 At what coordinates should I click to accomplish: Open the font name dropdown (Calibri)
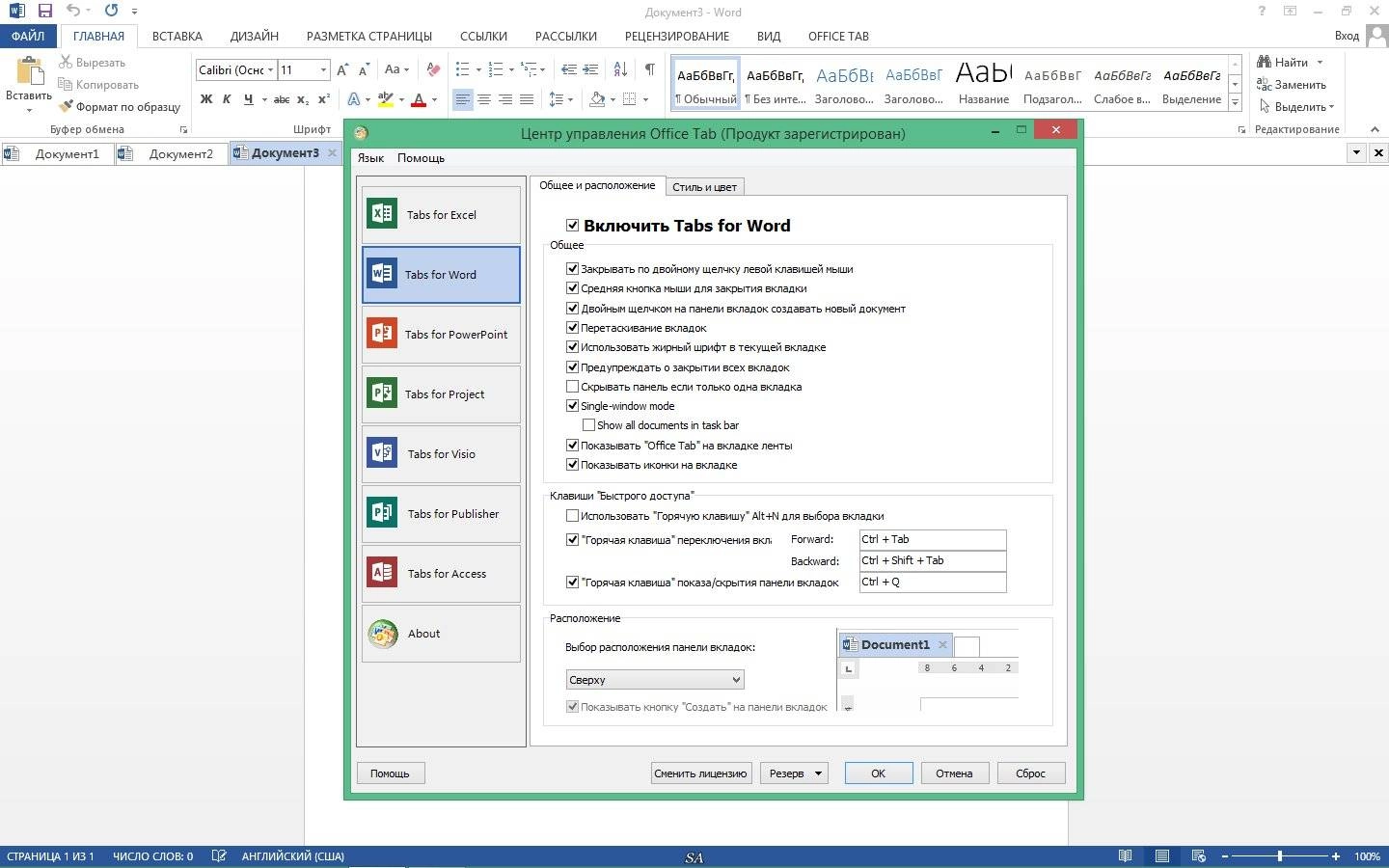(271, 69)
